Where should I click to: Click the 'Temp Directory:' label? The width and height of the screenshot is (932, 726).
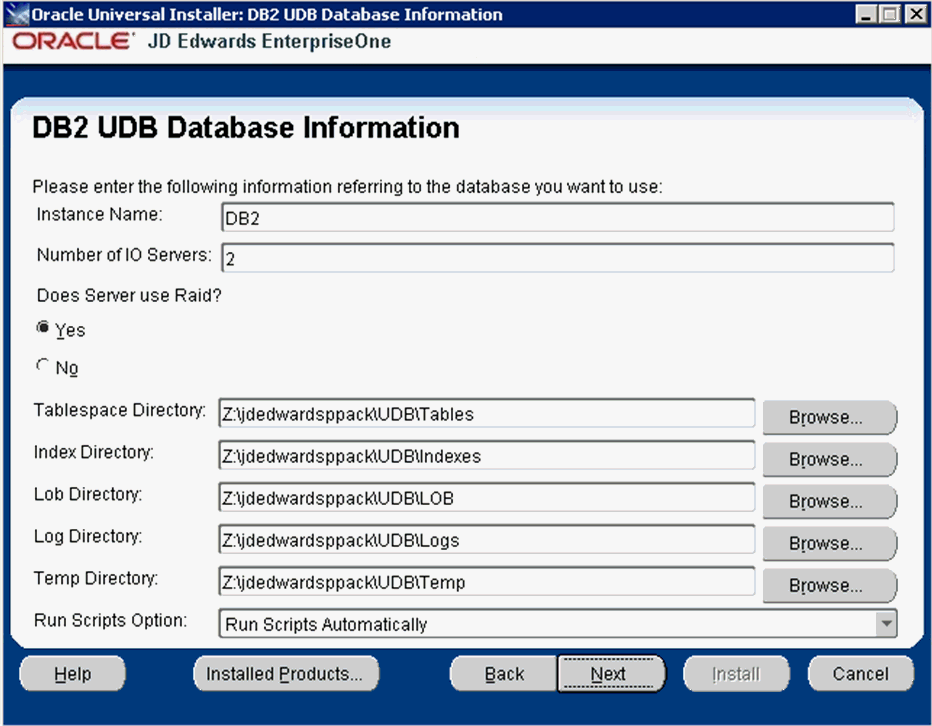coord(96,579)
